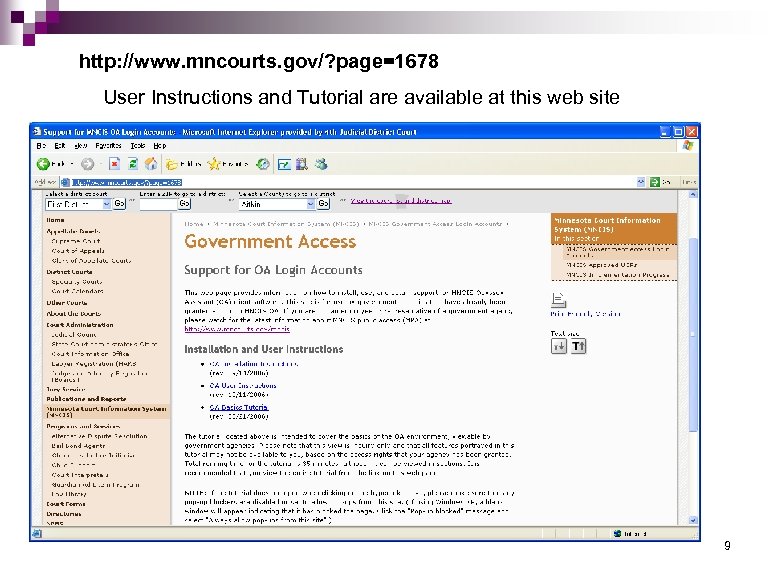Screen dimensions: 778x569
Task: Open Court of Appeals in the left sidebar
Action: click(78, 251)
